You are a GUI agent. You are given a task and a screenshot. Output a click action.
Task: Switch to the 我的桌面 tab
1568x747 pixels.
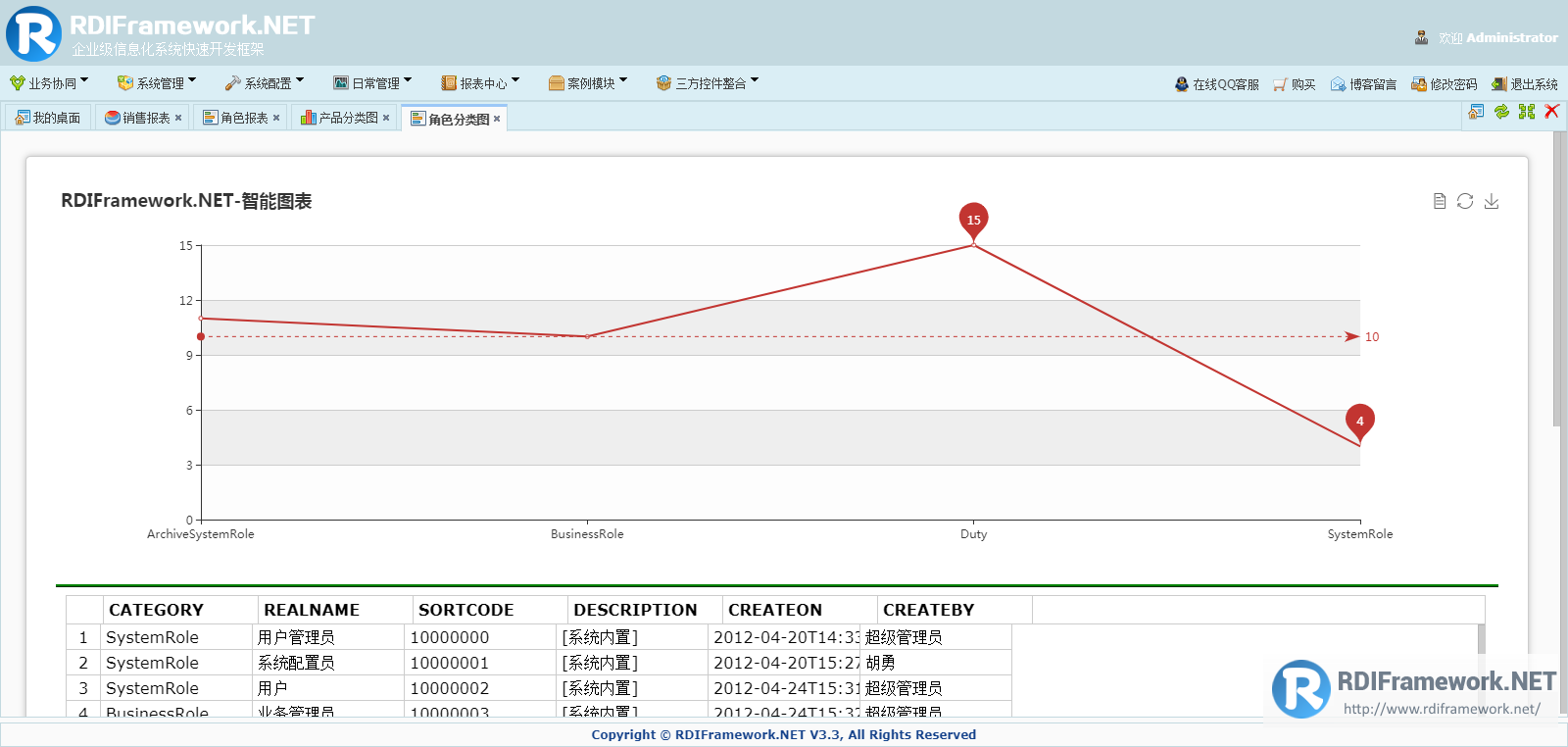pyautogui.click(x=48, y=118)
